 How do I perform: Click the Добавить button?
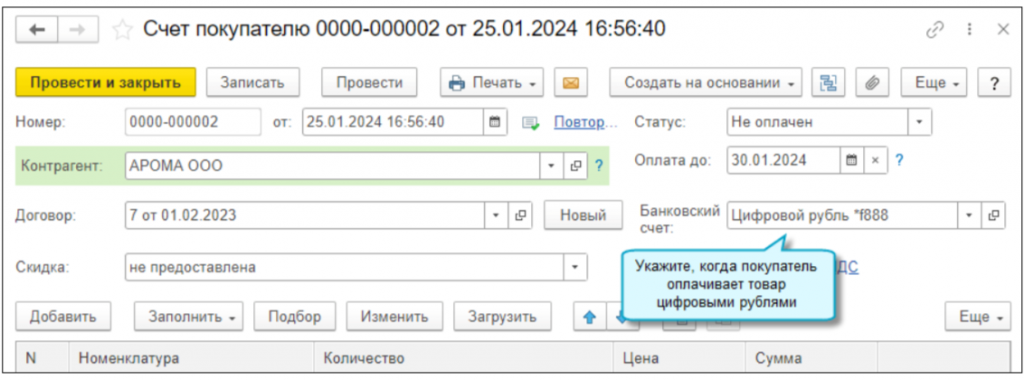[x=63, y=317]
